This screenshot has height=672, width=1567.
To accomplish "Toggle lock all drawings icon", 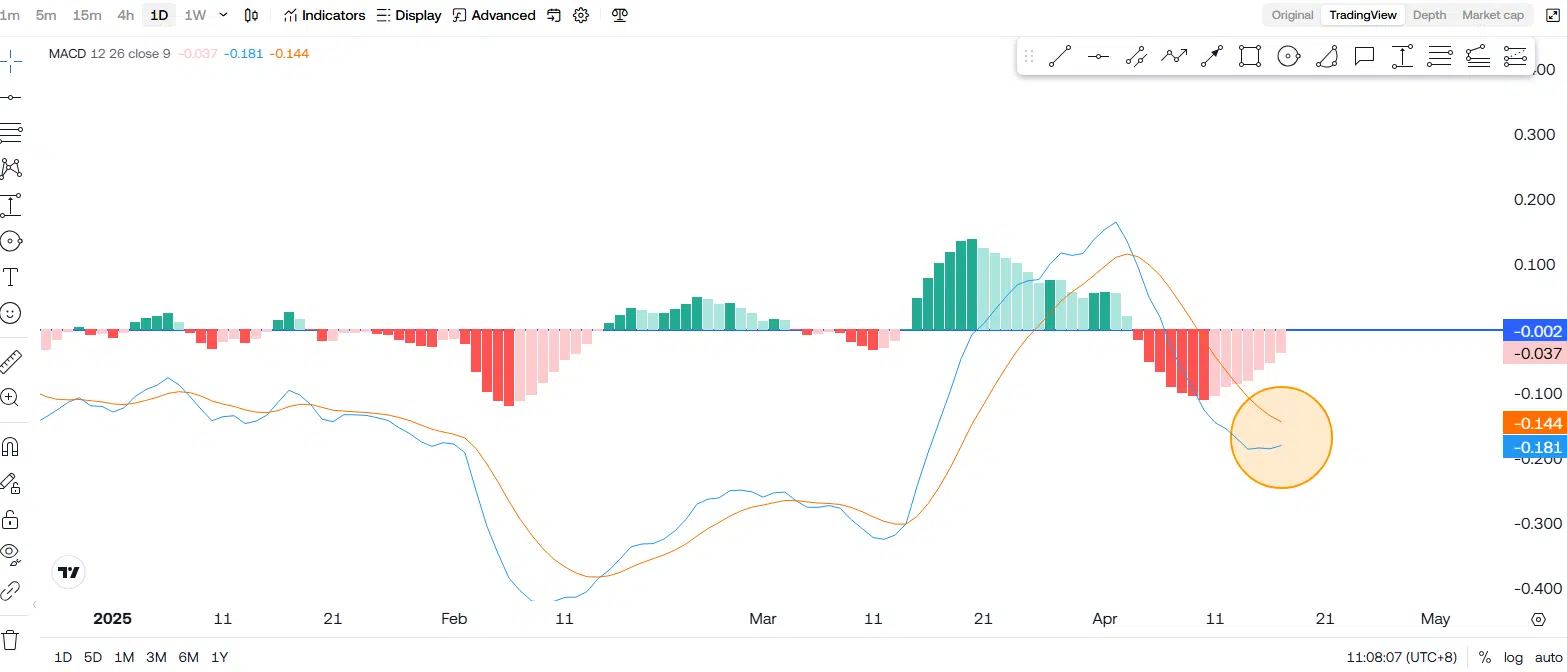I will tap(11, 519).
